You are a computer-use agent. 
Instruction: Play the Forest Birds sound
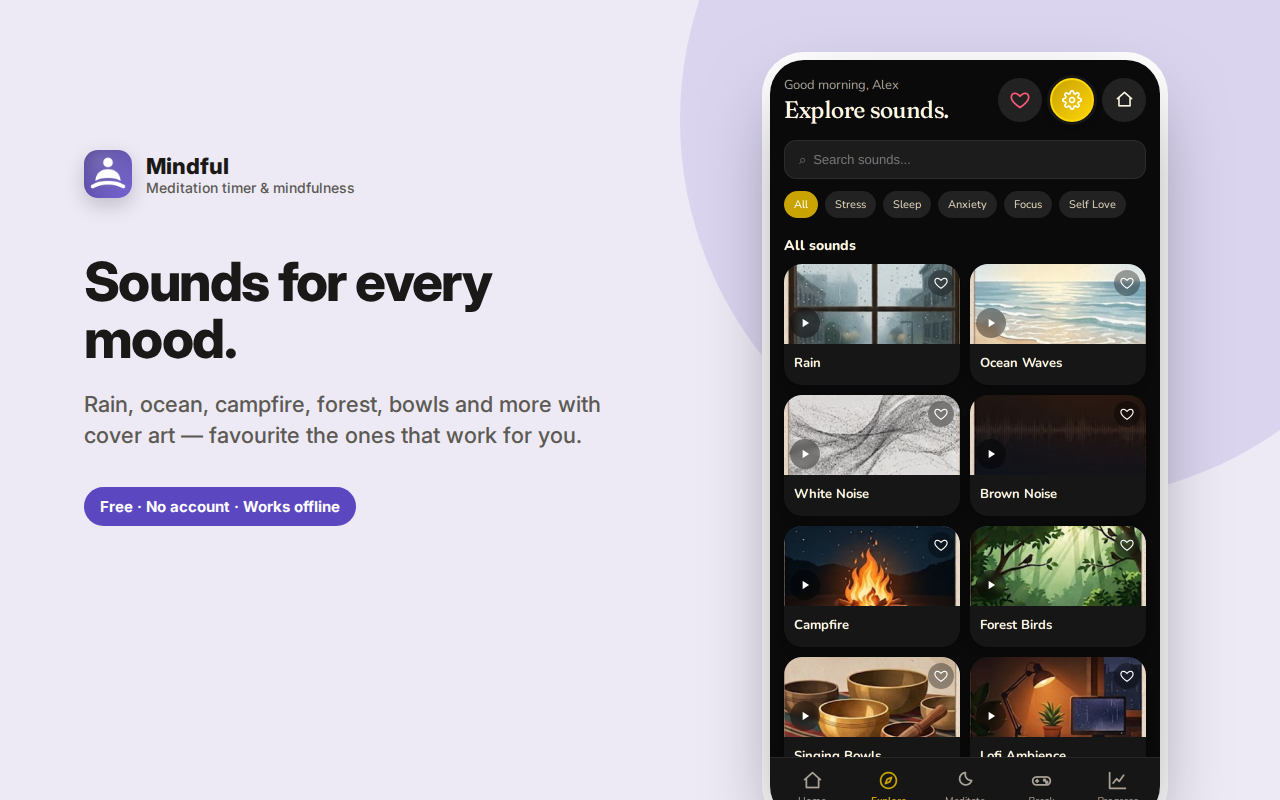991,585
